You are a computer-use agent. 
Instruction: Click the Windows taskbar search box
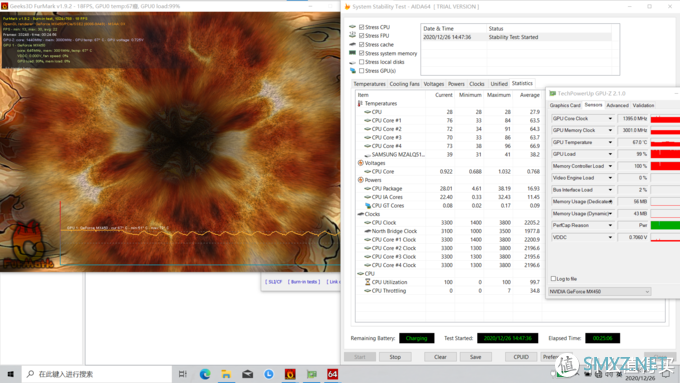(x=96, y=374)
